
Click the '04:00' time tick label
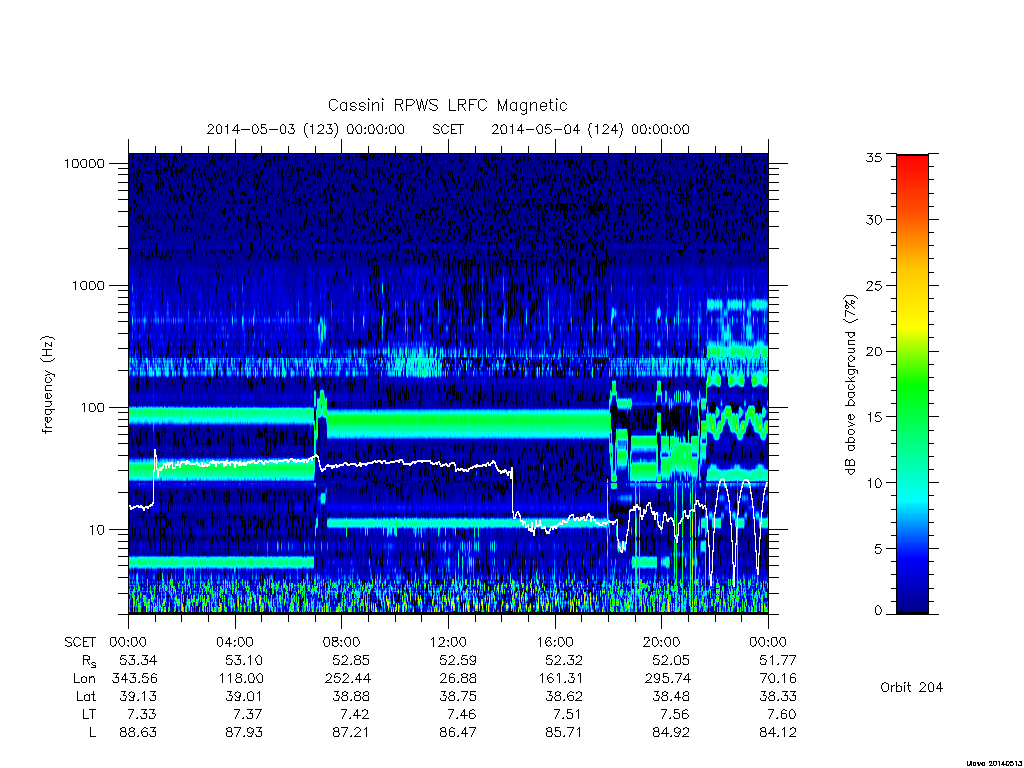click(x=235, y=642)
